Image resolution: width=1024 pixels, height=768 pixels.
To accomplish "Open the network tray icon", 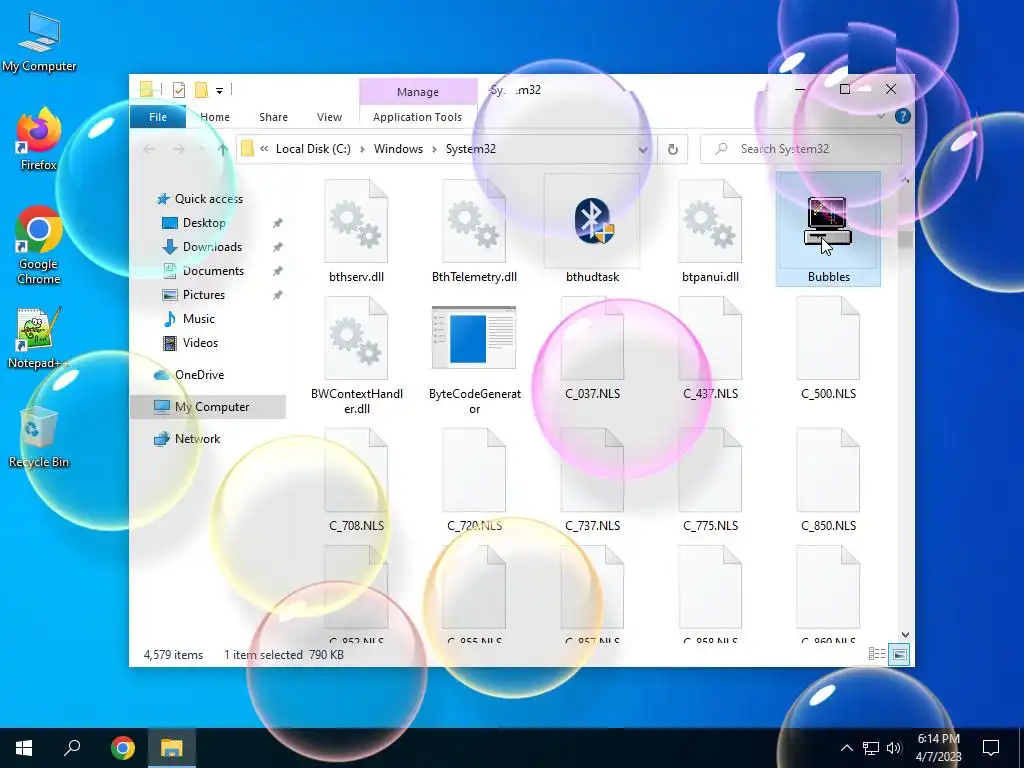I will pyautogui.click(x=871, y=748).
